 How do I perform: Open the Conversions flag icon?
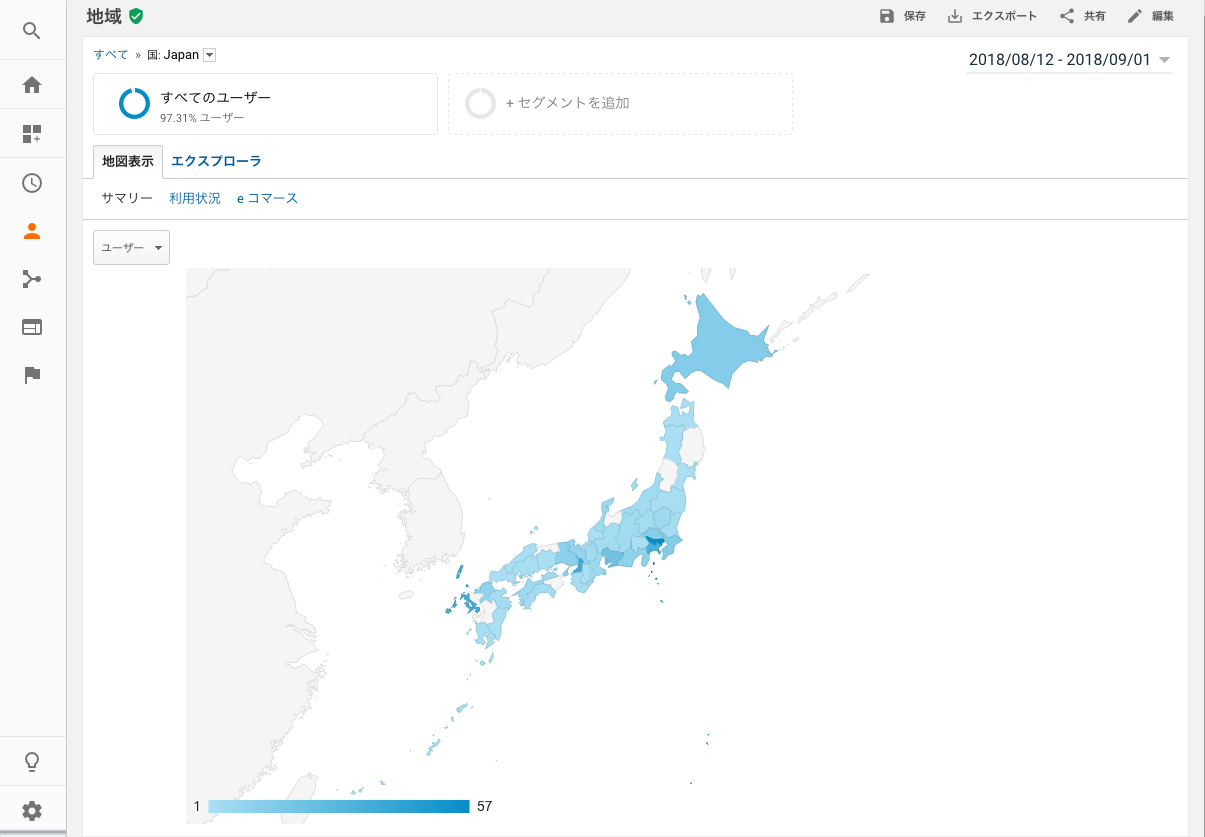[32, 375]
